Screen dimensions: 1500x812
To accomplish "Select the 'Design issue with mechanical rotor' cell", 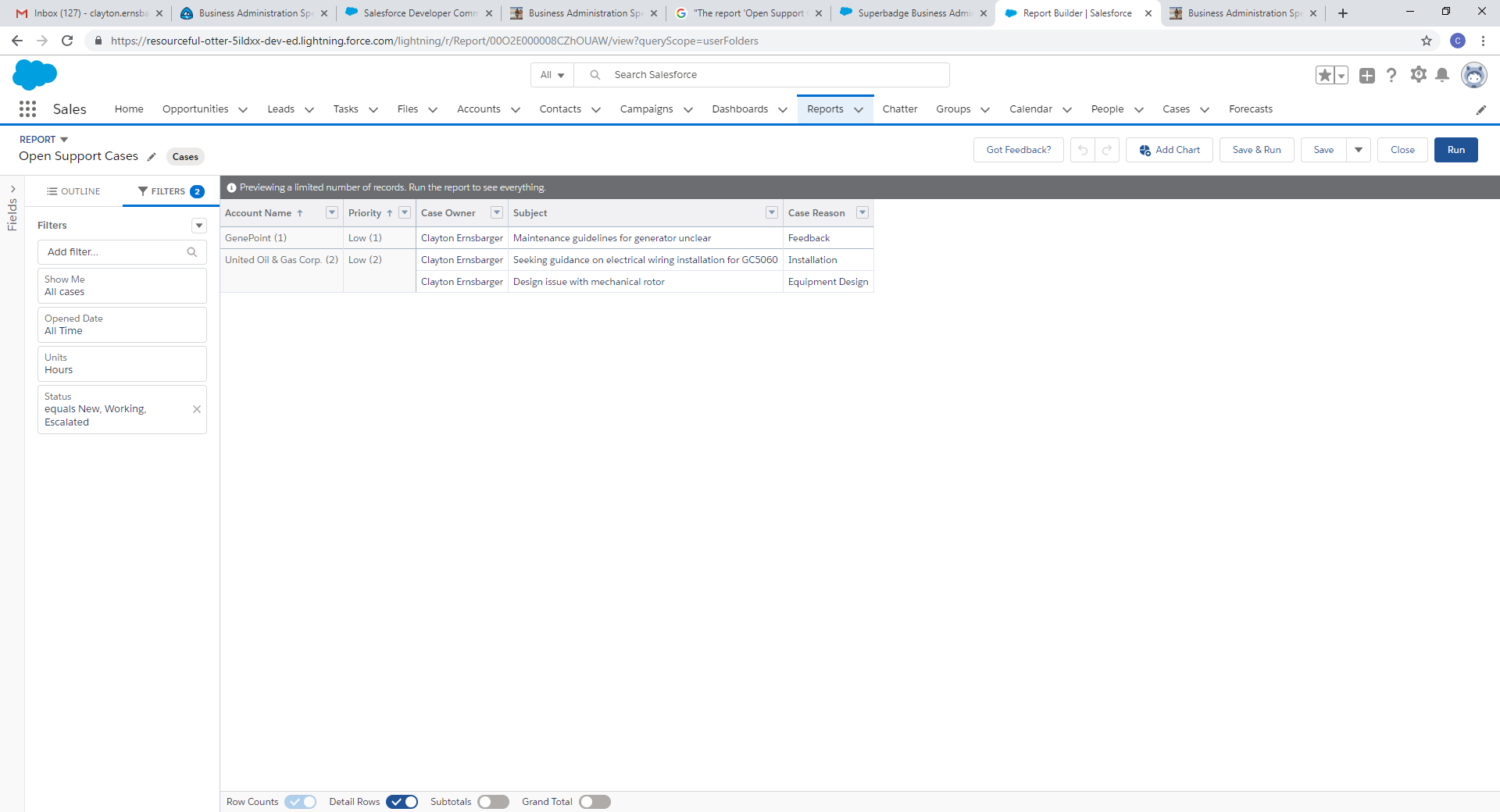I will [x=645, y=282].
